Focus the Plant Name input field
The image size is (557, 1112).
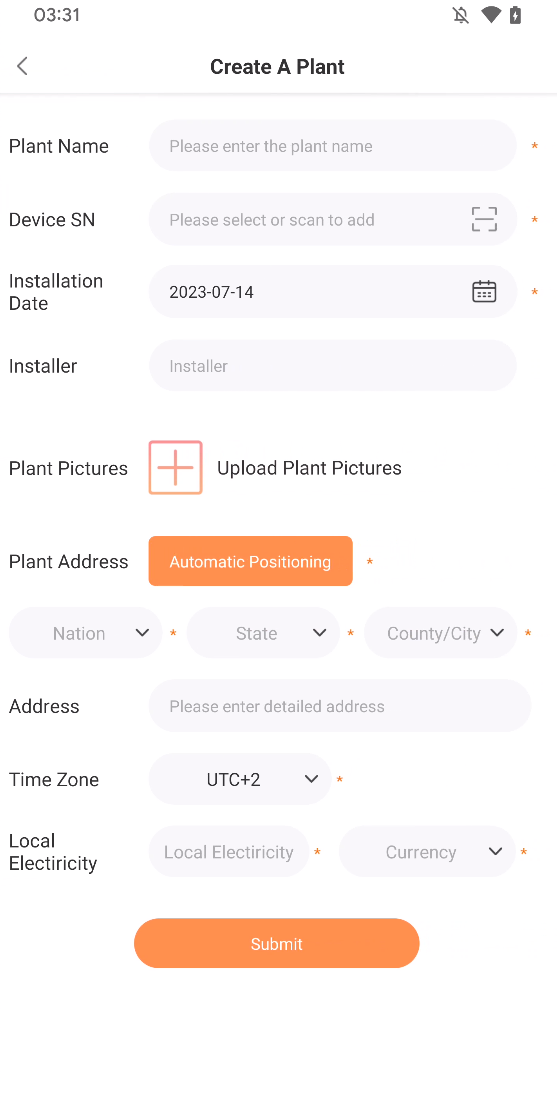click(x=332, y=146)
